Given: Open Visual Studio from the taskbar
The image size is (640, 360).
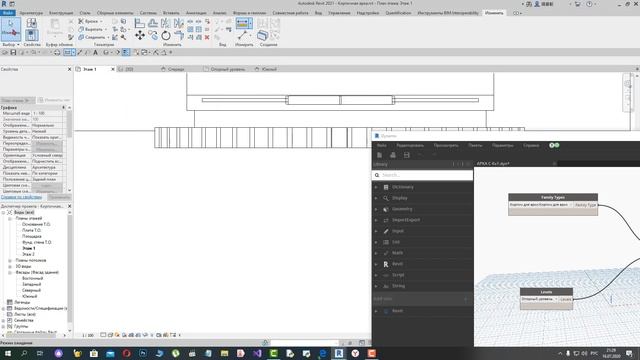Looking at the screenshot, I should pyautogui.click(x=257, y=353).
